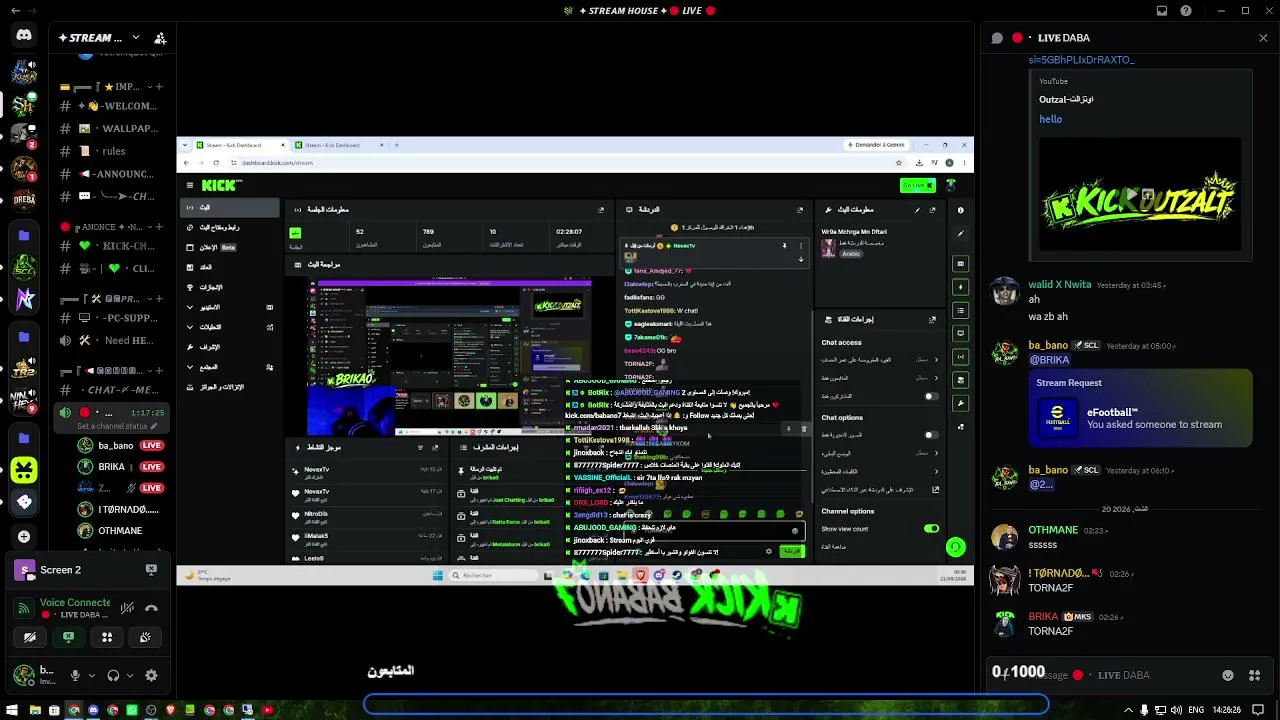Toggle the Chat access switch in Kick dashboard
This screenshot has width=1280, height=720.
coord(932,397)
